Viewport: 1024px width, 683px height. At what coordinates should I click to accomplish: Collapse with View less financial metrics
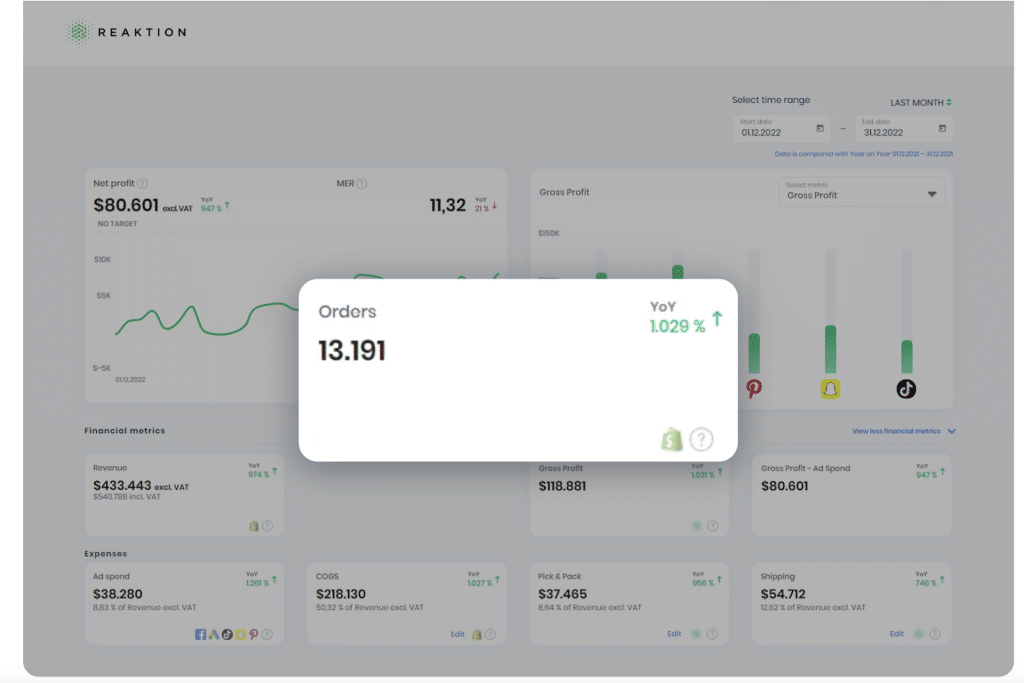point(904,431)
